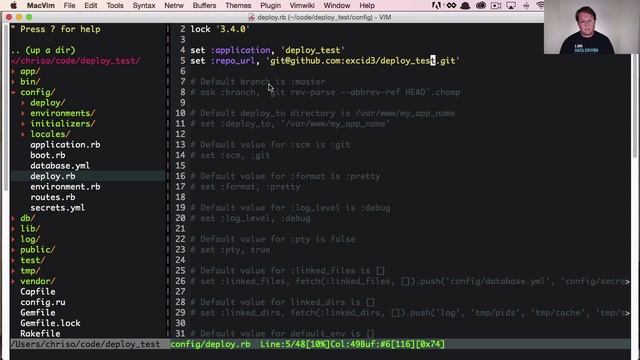
Task: Click the :application symbol on line 4
Action: pyautogui.click(x=240, y=50)
